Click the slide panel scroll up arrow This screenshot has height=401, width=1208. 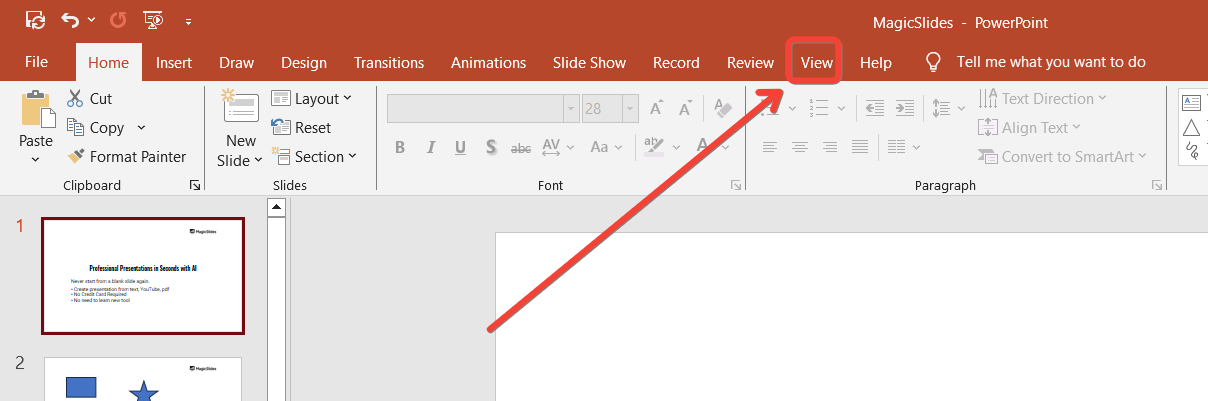point(277,206)
